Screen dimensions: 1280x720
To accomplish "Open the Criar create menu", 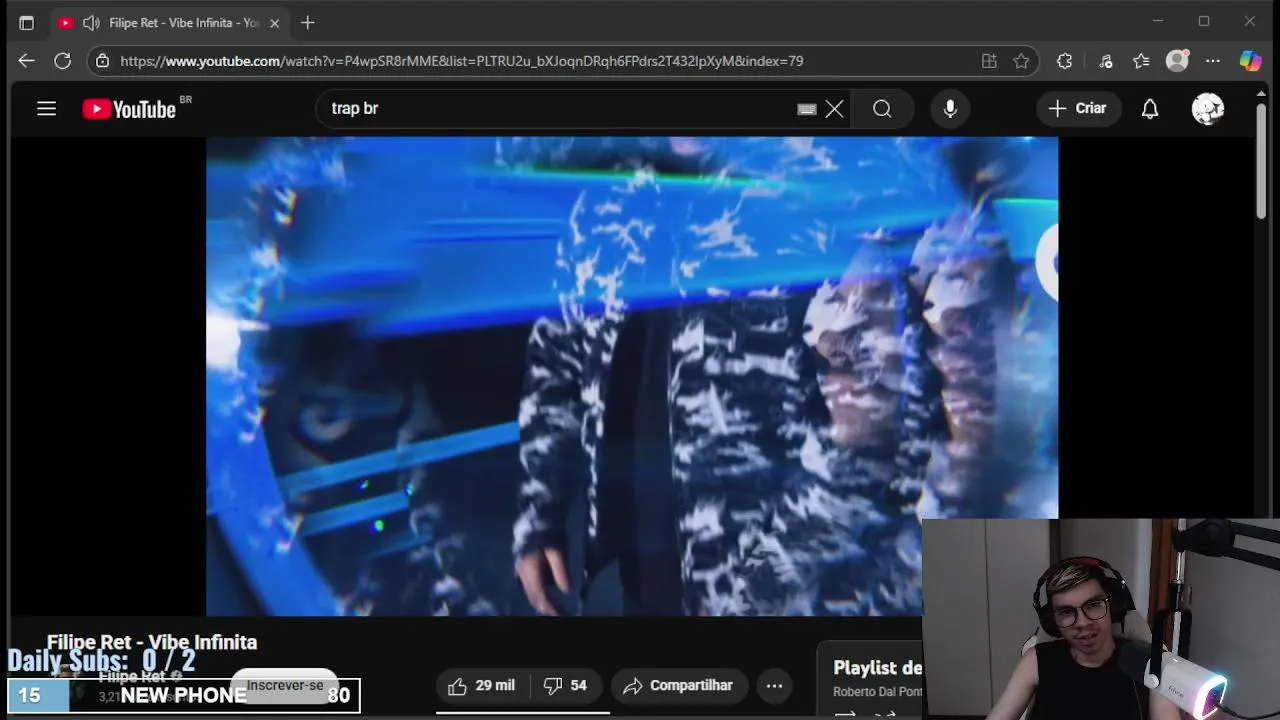I will tap(1077, 109).
